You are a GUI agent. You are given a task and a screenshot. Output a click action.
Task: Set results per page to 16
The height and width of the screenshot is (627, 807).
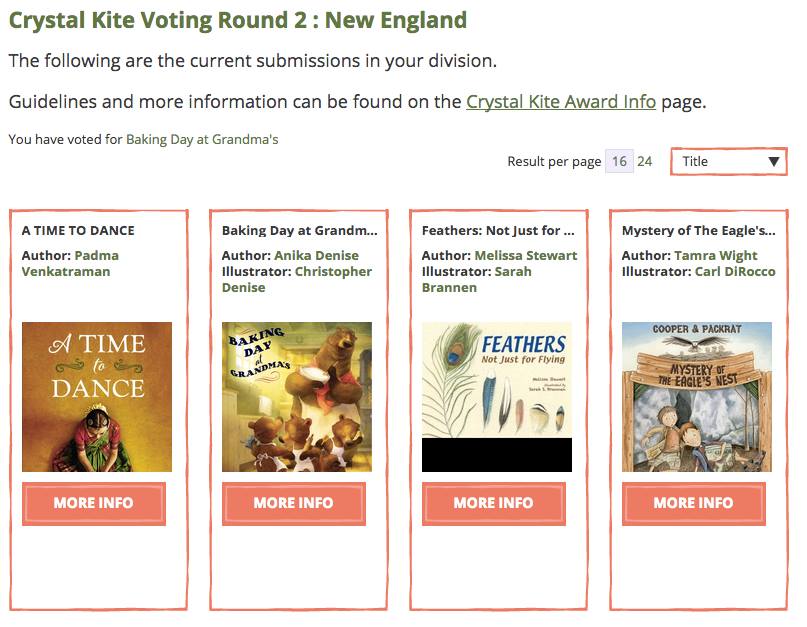(x=620, y=162)
